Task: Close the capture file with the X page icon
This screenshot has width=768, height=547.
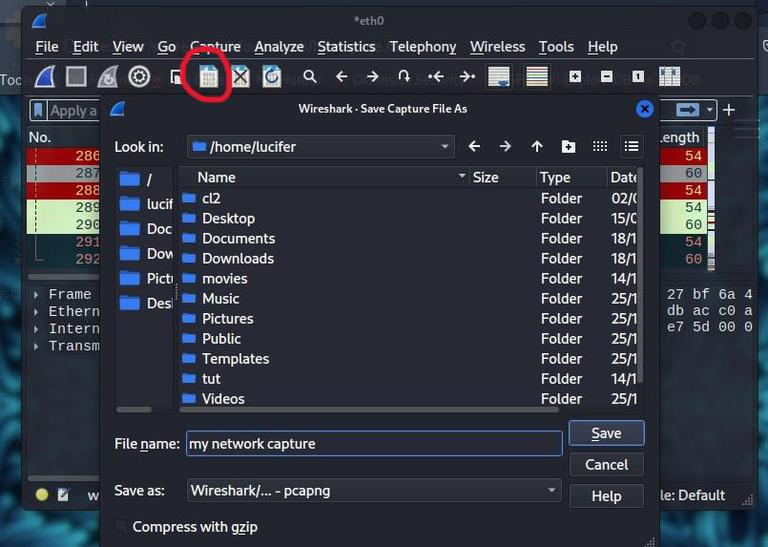Action: [240, 76]
